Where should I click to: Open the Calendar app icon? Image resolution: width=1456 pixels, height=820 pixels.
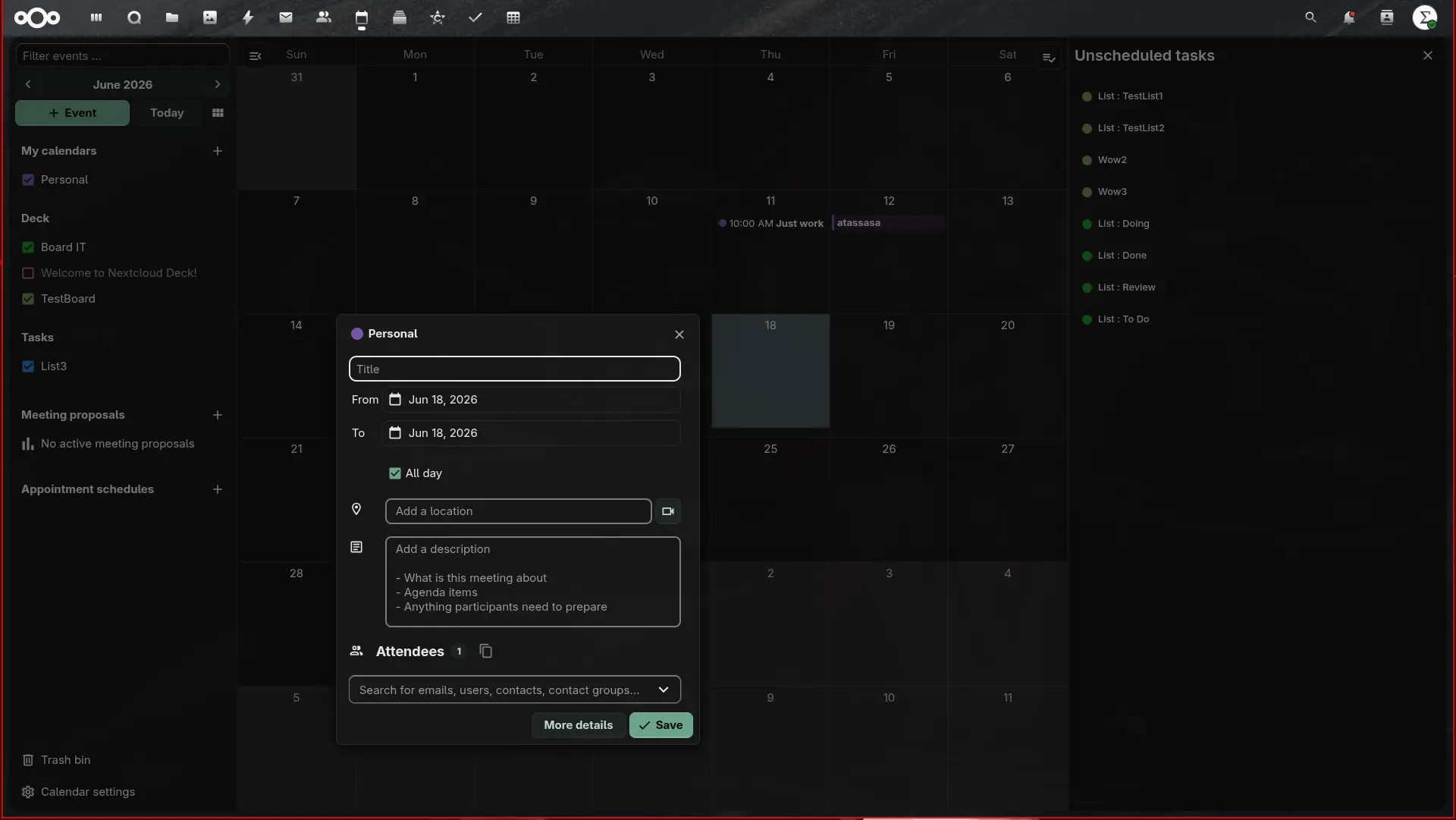pos(362,17)
